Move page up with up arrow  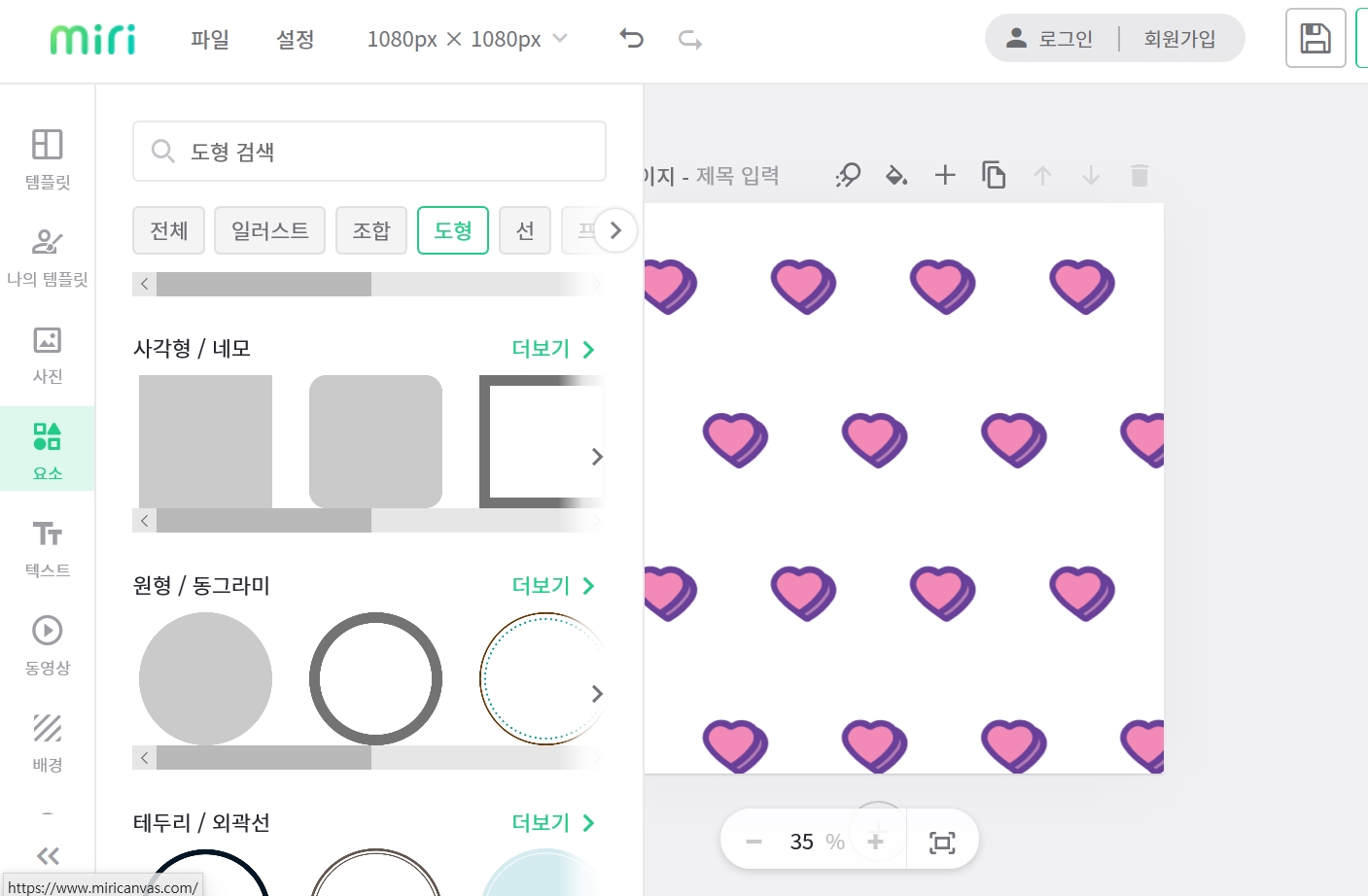coord(1042,175)
